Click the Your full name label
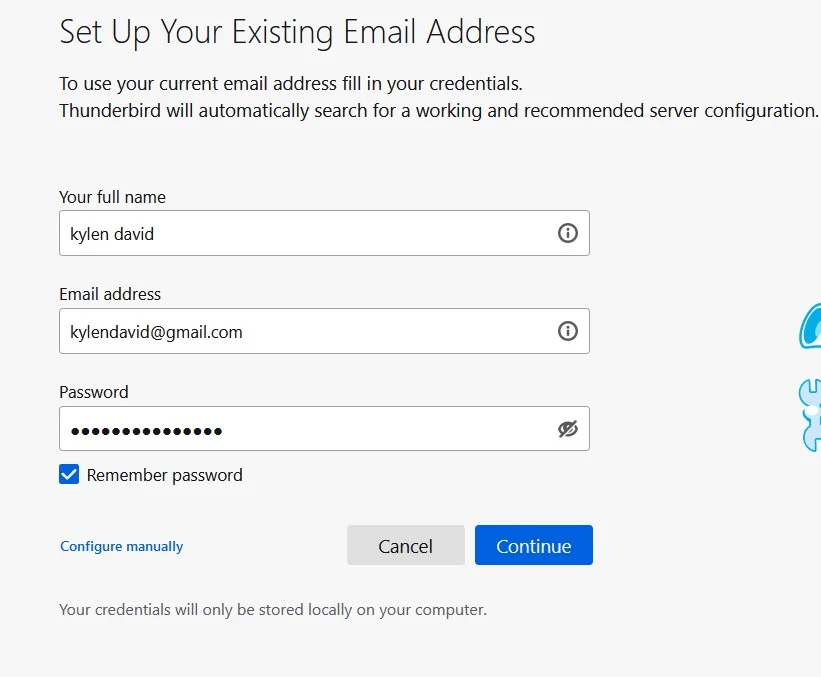This screenshot has width=821, height=677. [x=111, y=197]
